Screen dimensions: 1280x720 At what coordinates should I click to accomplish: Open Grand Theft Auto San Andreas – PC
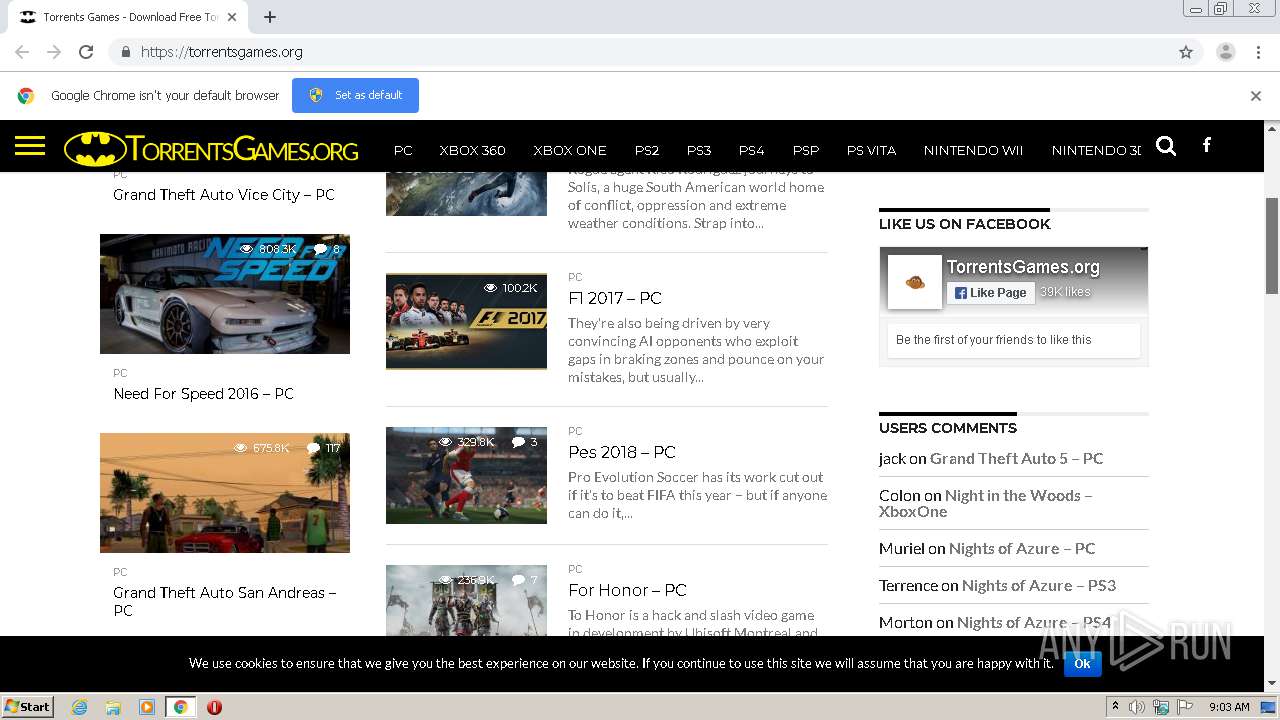(224, 601)
